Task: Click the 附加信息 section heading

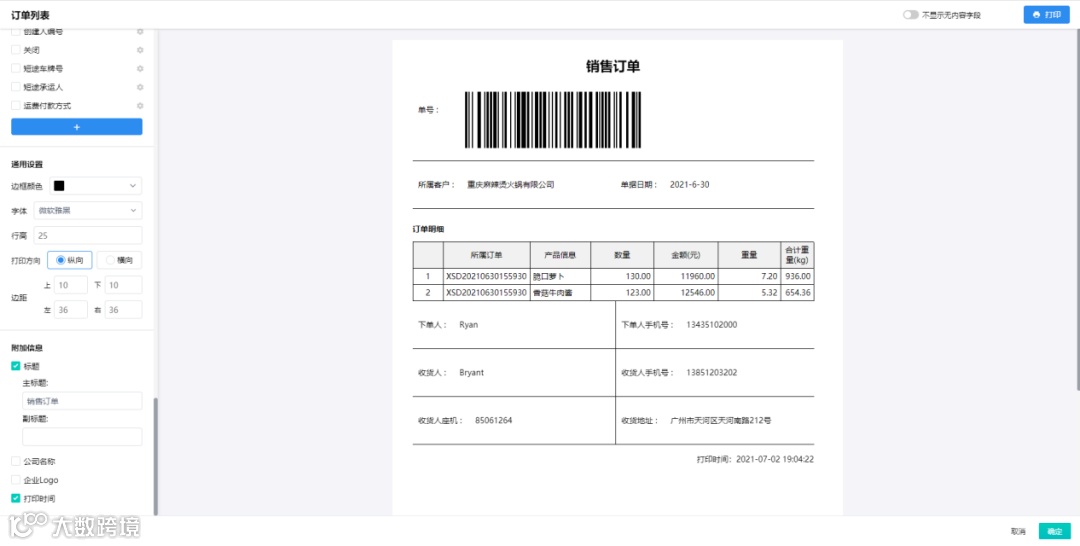Action: tap(27, 348)
